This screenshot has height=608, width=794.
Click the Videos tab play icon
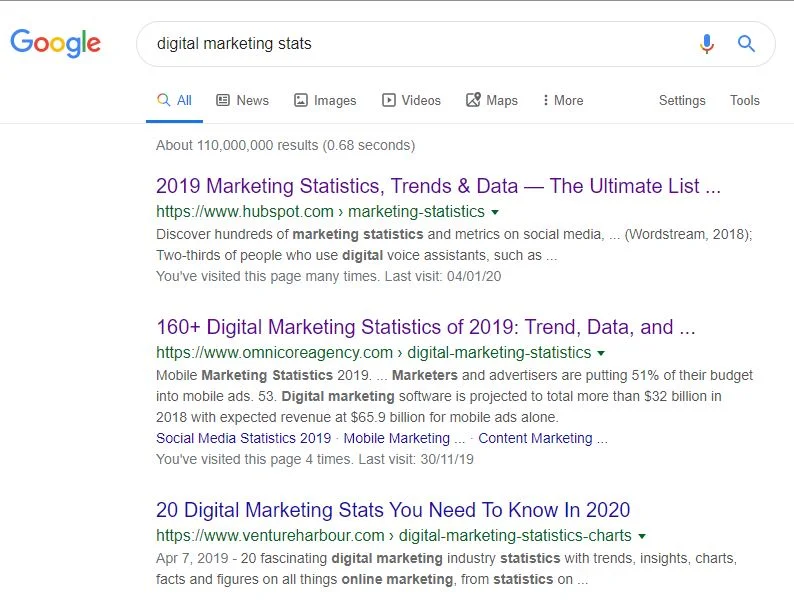(x=388, y=100)
